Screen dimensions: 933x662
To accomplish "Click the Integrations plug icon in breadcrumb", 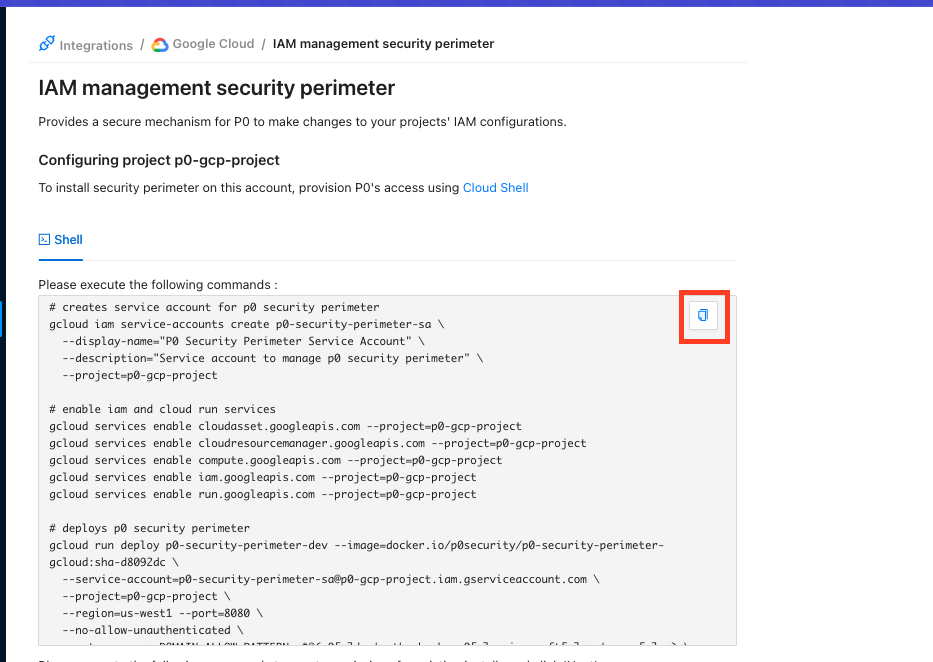I will pos(47,44).
